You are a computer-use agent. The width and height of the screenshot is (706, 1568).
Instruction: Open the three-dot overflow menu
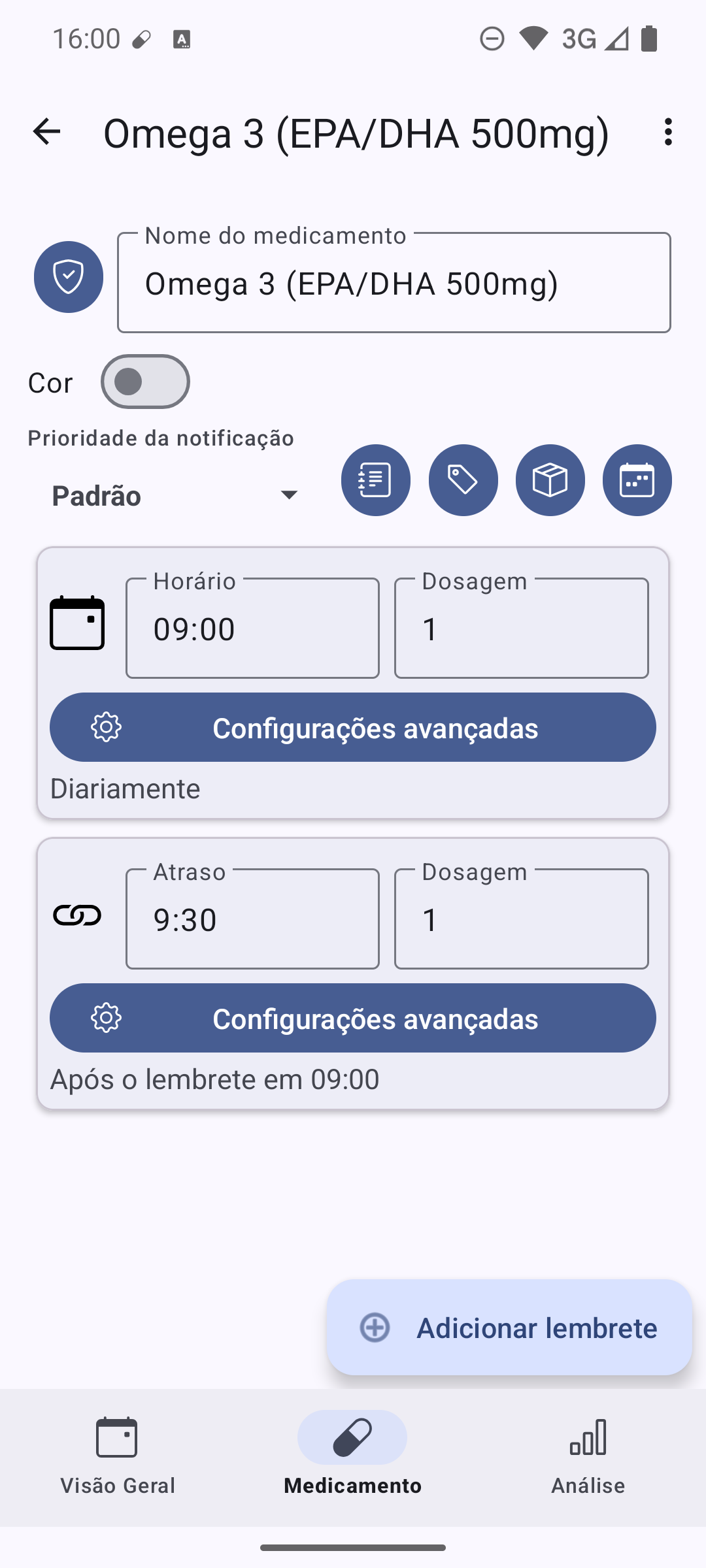[667, 132]
